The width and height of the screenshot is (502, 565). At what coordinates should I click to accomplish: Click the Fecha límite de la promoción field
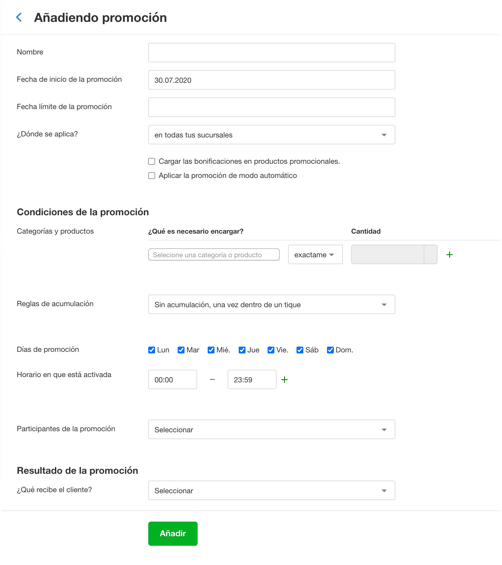pyautogui.click(x=272, y=107)
